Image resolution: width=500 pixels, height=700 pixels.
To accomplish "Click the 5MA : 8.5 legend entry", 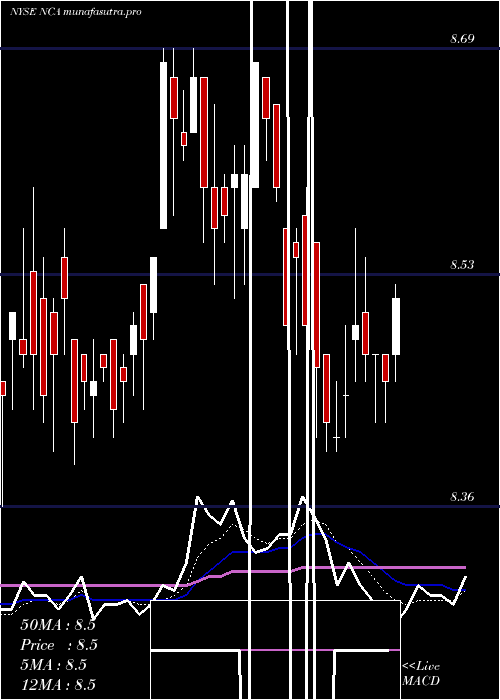I will [x=53, y=665].
